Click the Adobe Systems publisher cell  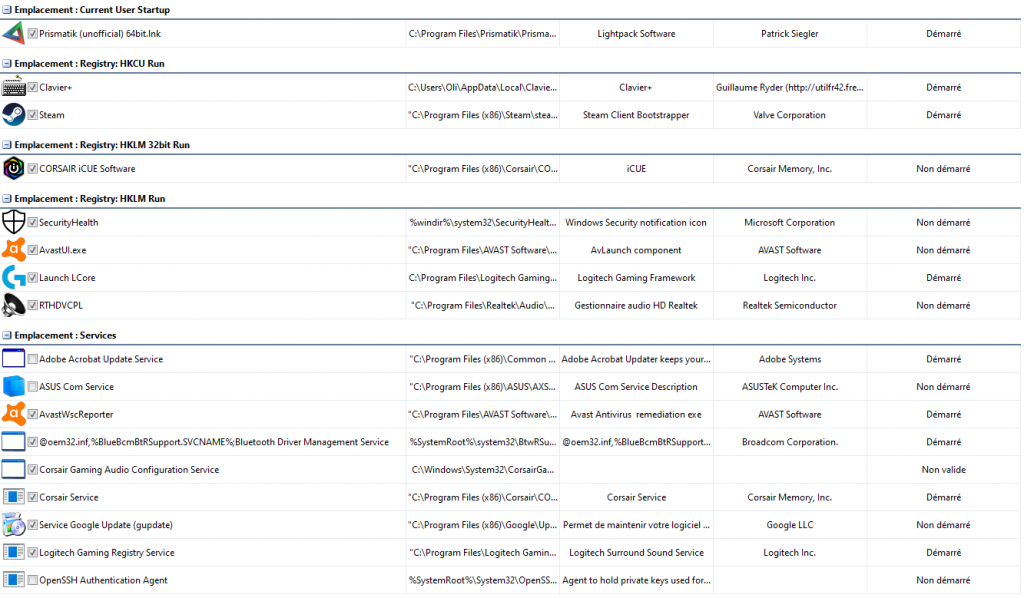pos(790,358)
